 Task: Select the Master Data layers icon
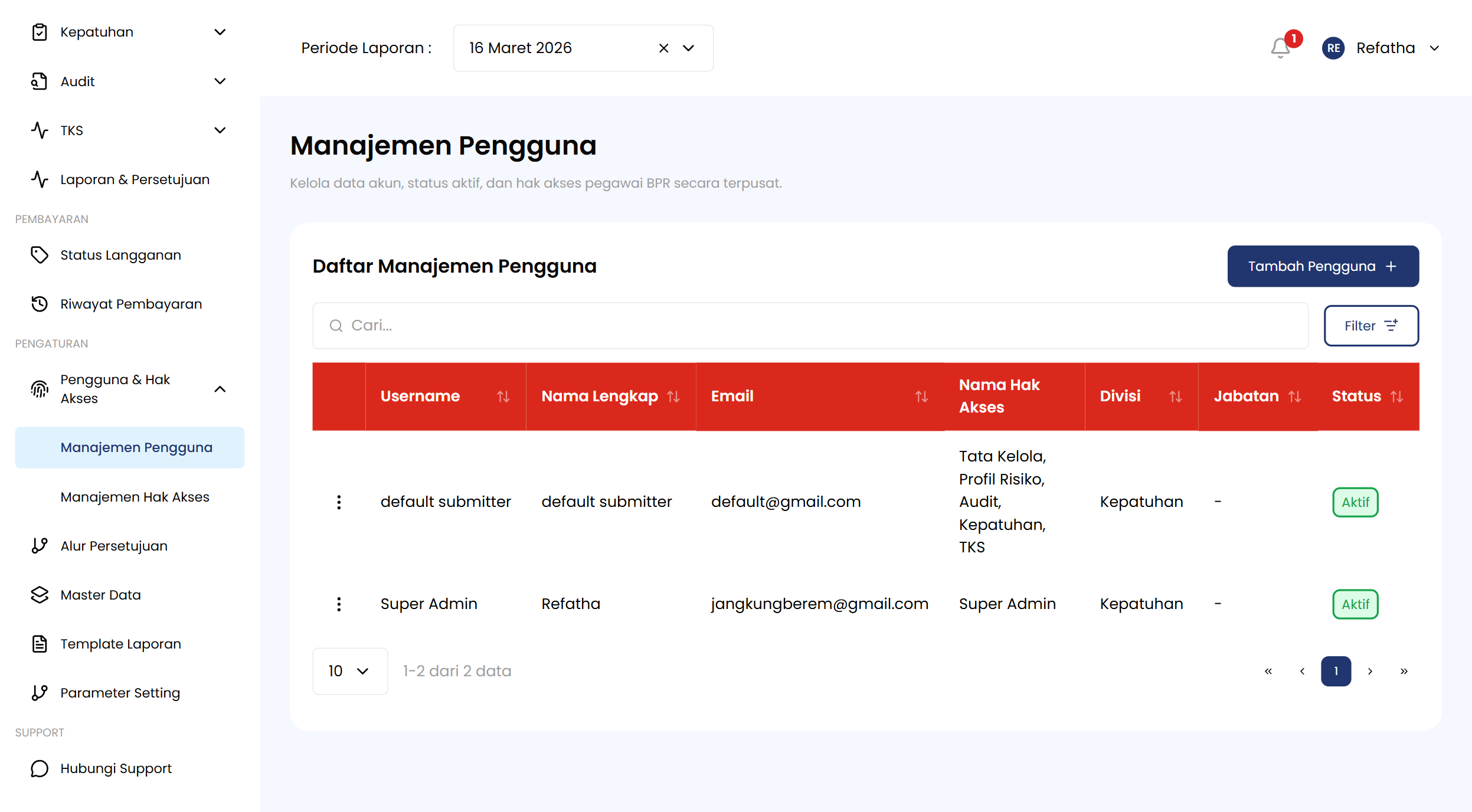39,595
